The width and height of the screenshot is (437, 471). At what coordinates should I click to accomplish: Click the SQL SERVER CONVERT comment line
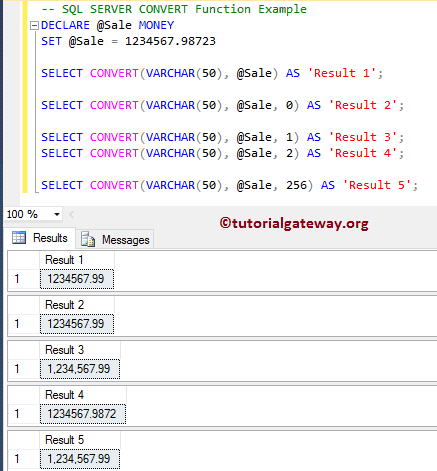coord(174,9)
